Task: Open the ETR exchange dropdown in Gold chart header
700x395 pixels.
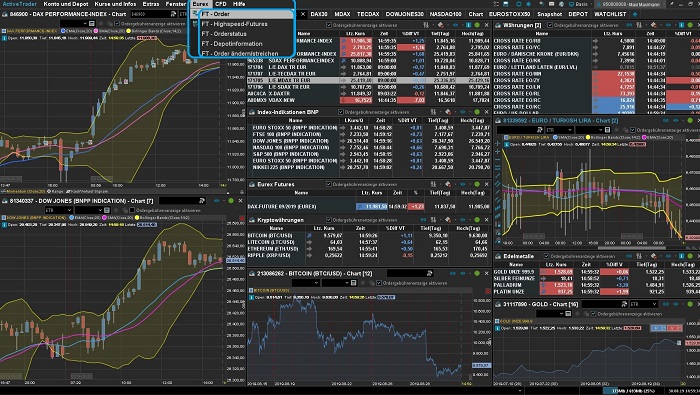Action: pyautogui.click(x=643, y=304)
